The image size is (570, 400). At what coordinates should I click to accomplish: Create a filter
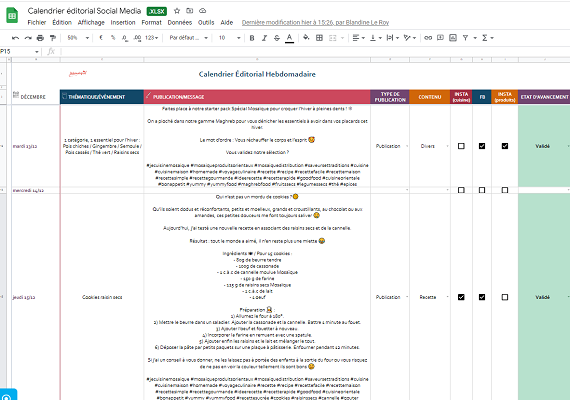(x=465, y=38)
